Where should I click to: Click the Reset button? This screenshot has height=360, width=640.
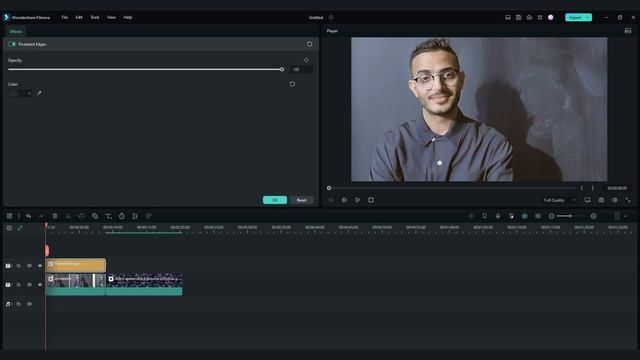click(302, 200)
